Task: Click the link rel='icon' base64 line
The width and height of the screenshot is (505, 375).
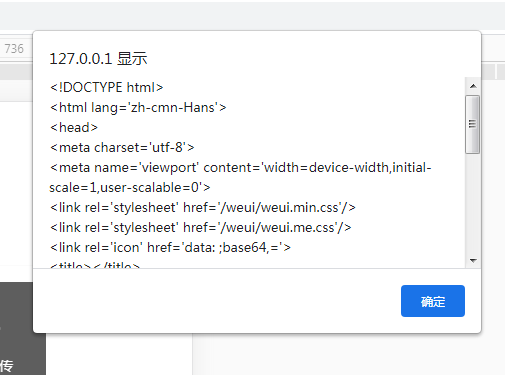Action: 170,247
